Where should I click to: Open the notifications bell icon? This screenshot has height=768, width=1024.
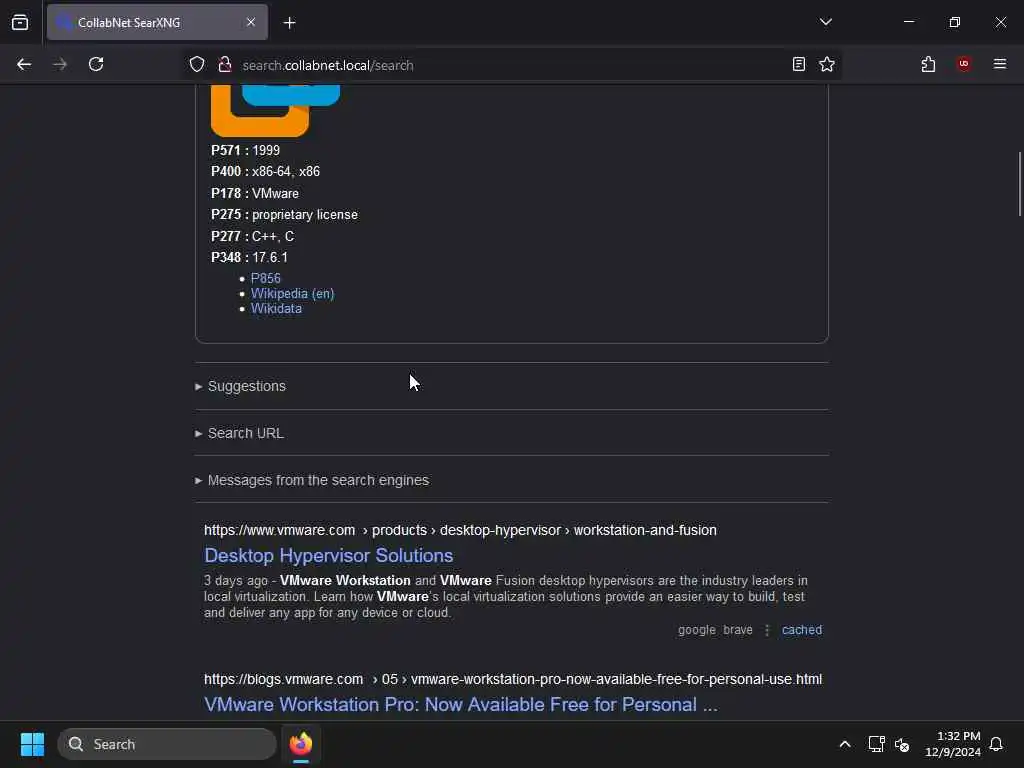[x=996, y=744]
